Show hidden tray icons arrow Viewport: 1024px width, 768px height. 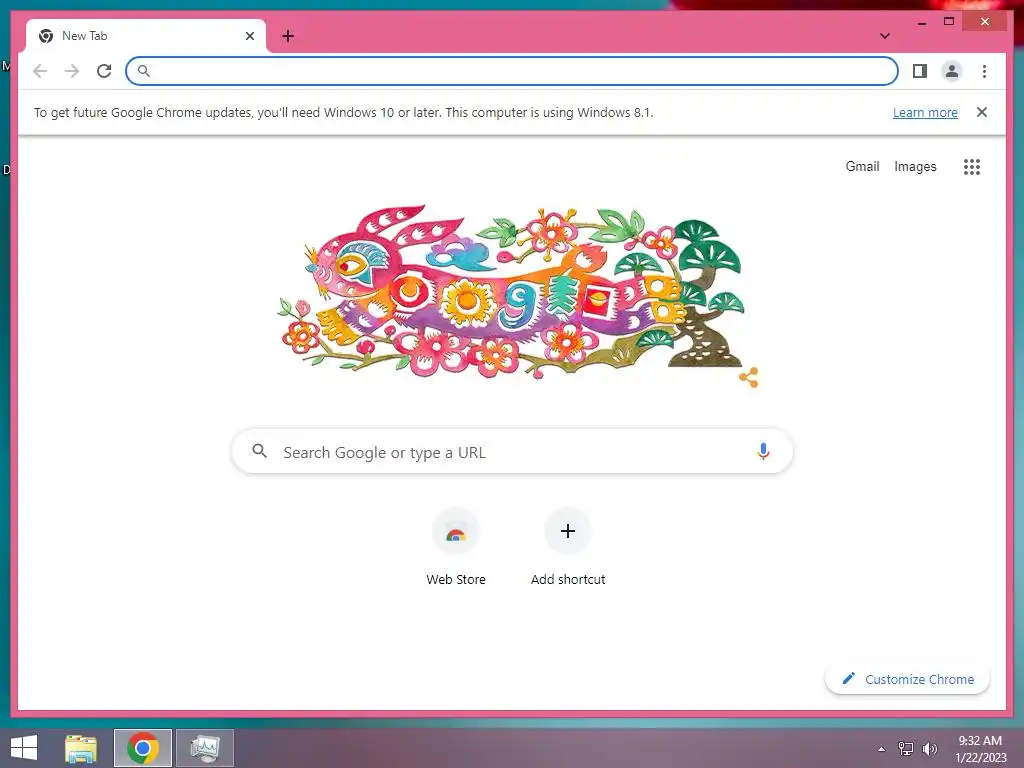(x=882, y=749)
